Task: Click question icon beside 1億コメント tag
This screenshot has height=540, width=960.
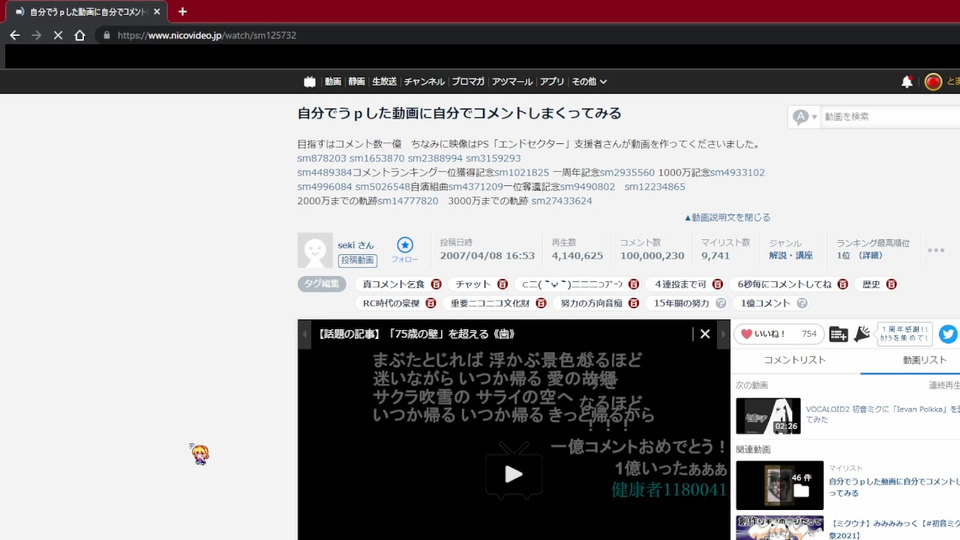Action: [x=801, y=303]
